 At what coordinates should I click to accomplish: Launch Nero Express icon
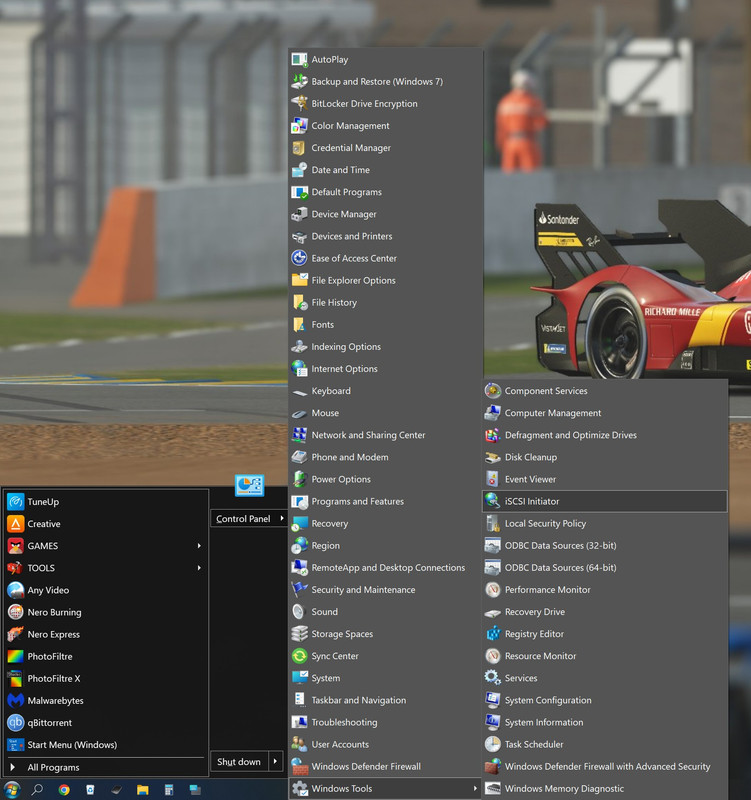(x=15, y=634)
